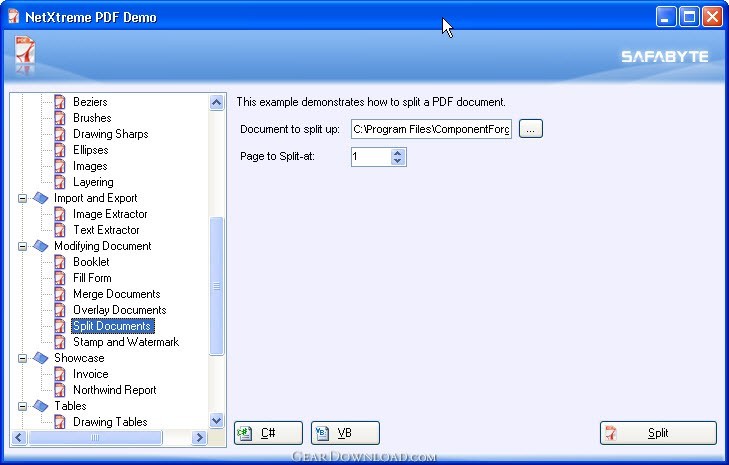Click the PDF icon beside Beziers
729x465 pixels.
pos(59,102)
